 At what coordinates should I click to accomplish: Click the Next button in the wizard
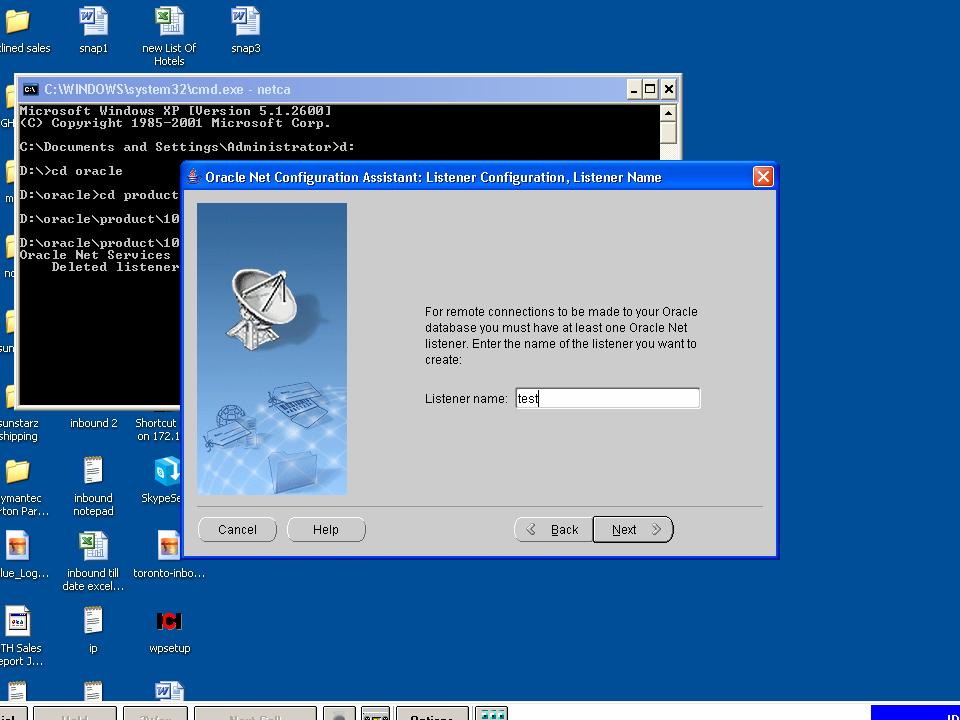pos(632,530)
